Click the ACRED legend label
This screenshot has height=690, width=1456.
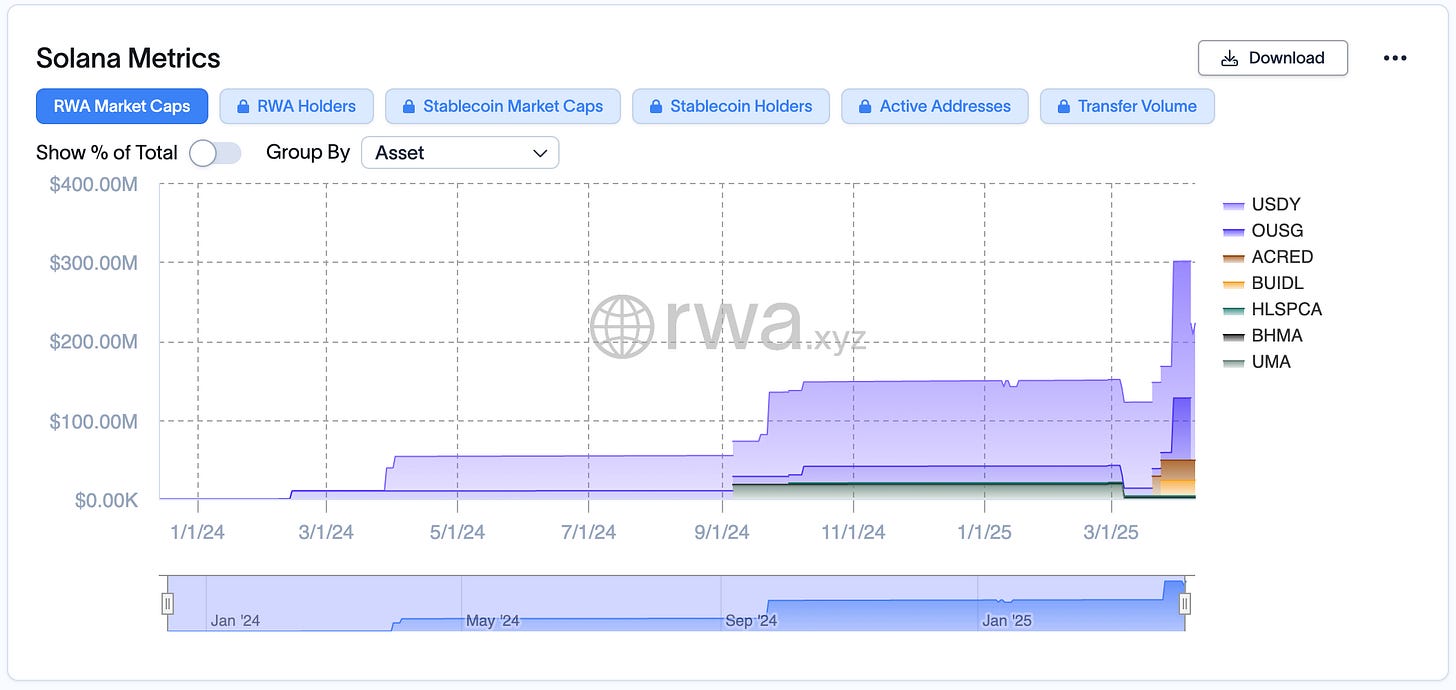click(x=1282, y=257)
